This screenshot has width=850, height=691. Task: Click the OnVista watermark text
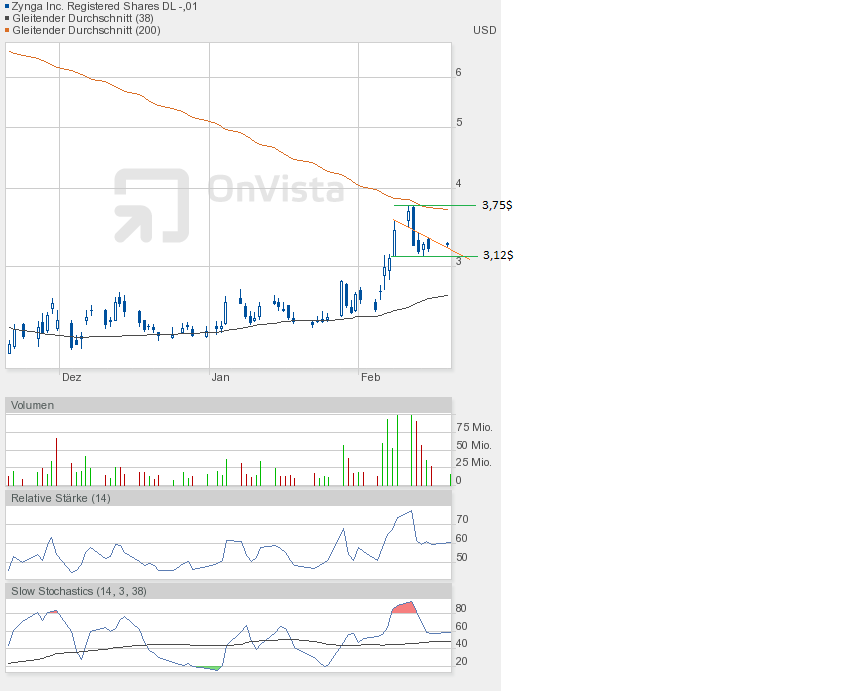(x=275, y=189)
